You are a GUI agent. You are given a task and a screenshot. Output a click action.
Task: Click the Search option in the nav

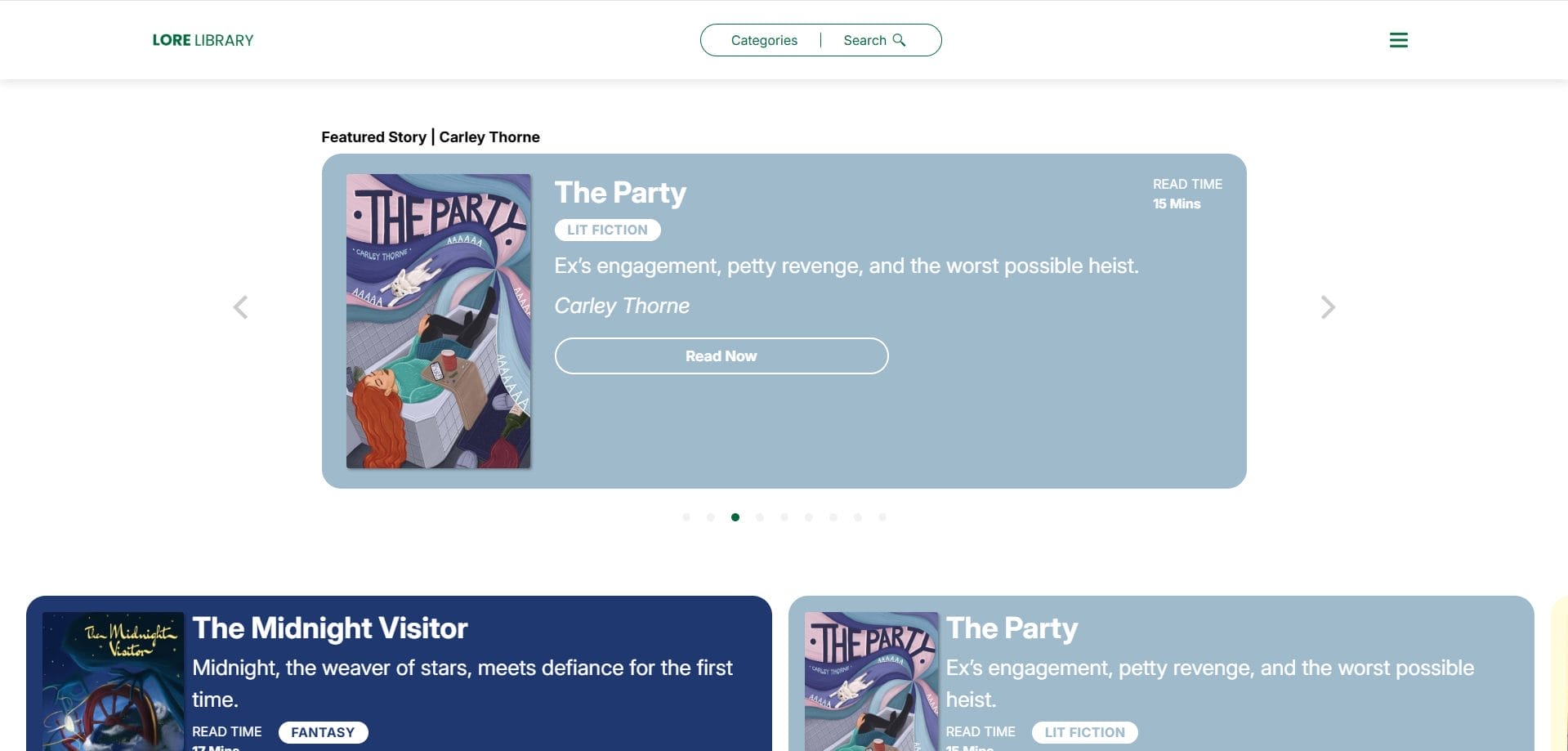click(x=865, y=40)
